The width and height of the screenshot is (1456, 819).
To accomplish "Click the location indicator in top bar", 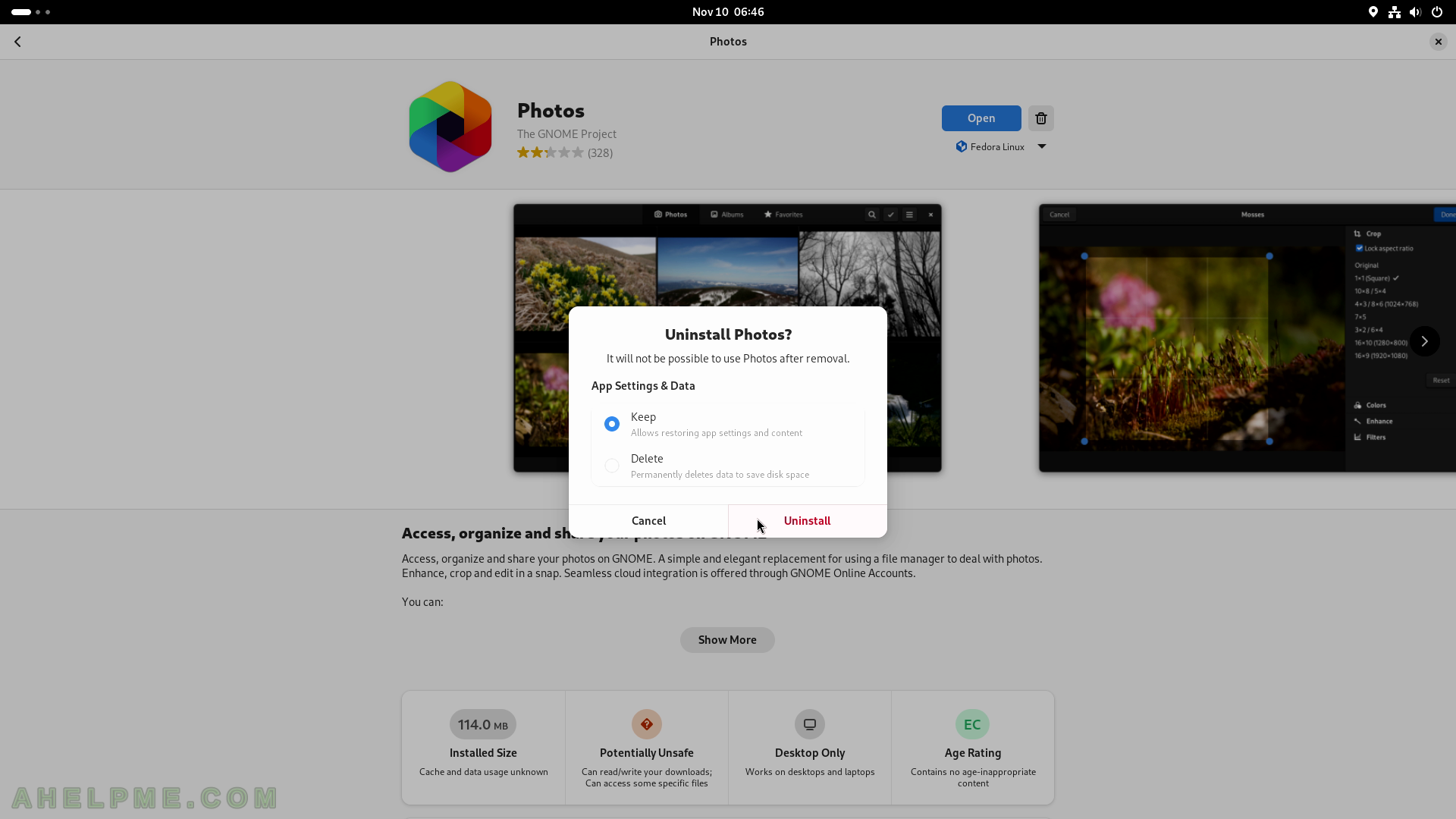I will click(x=1373, y=12).
